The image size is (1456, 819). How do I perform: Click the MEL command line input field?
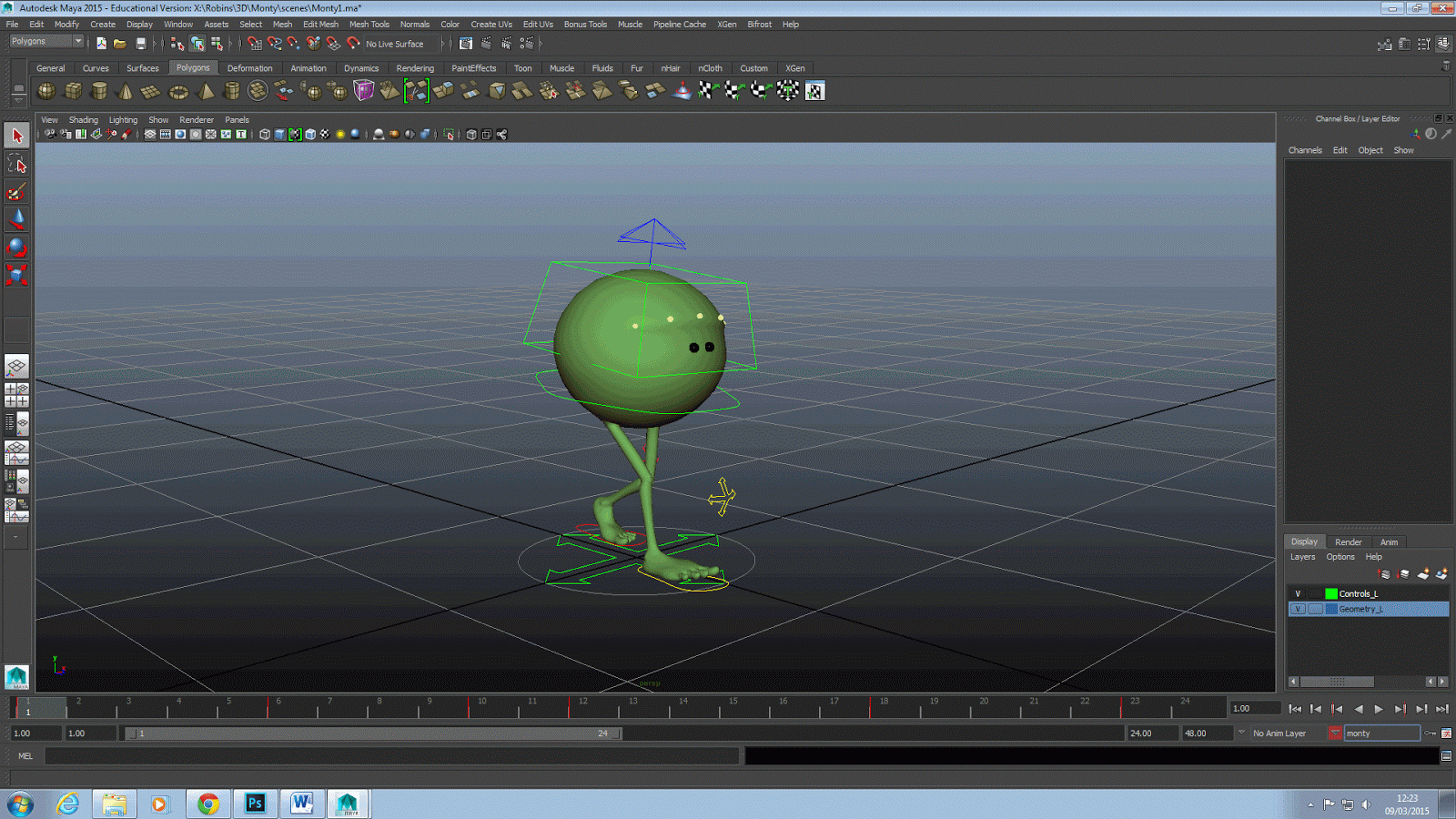[x=391, y=756]
